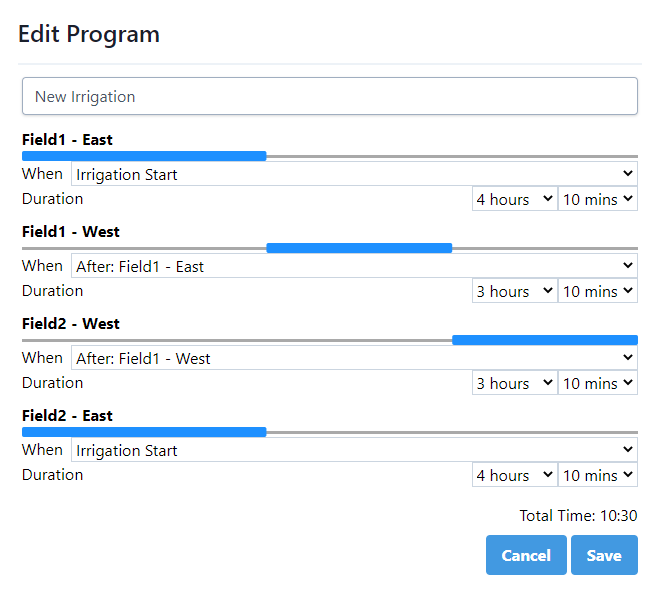Open minutes dropdown for Field1 - West duration

[x=597, y=291]
